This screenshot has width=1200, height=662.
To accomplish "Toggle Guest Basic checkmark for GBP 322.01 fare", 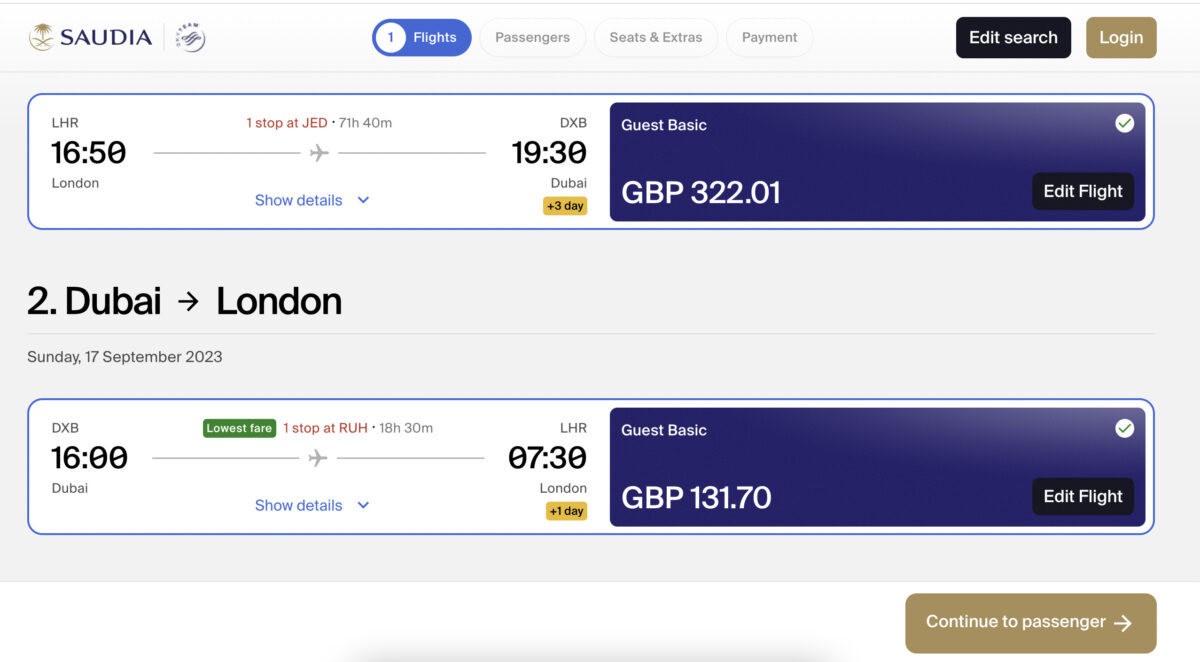I will 1125,123.
